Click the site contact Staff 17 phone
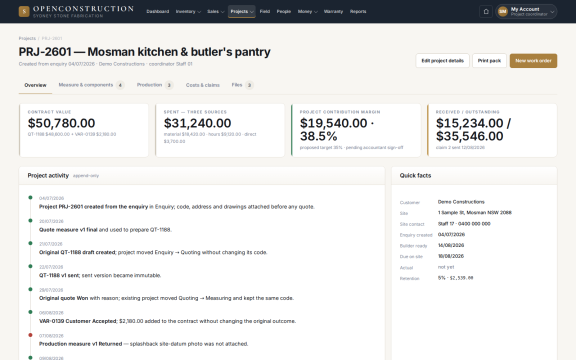This screenshot has height=360, width=576. click(x=464, y=224)
